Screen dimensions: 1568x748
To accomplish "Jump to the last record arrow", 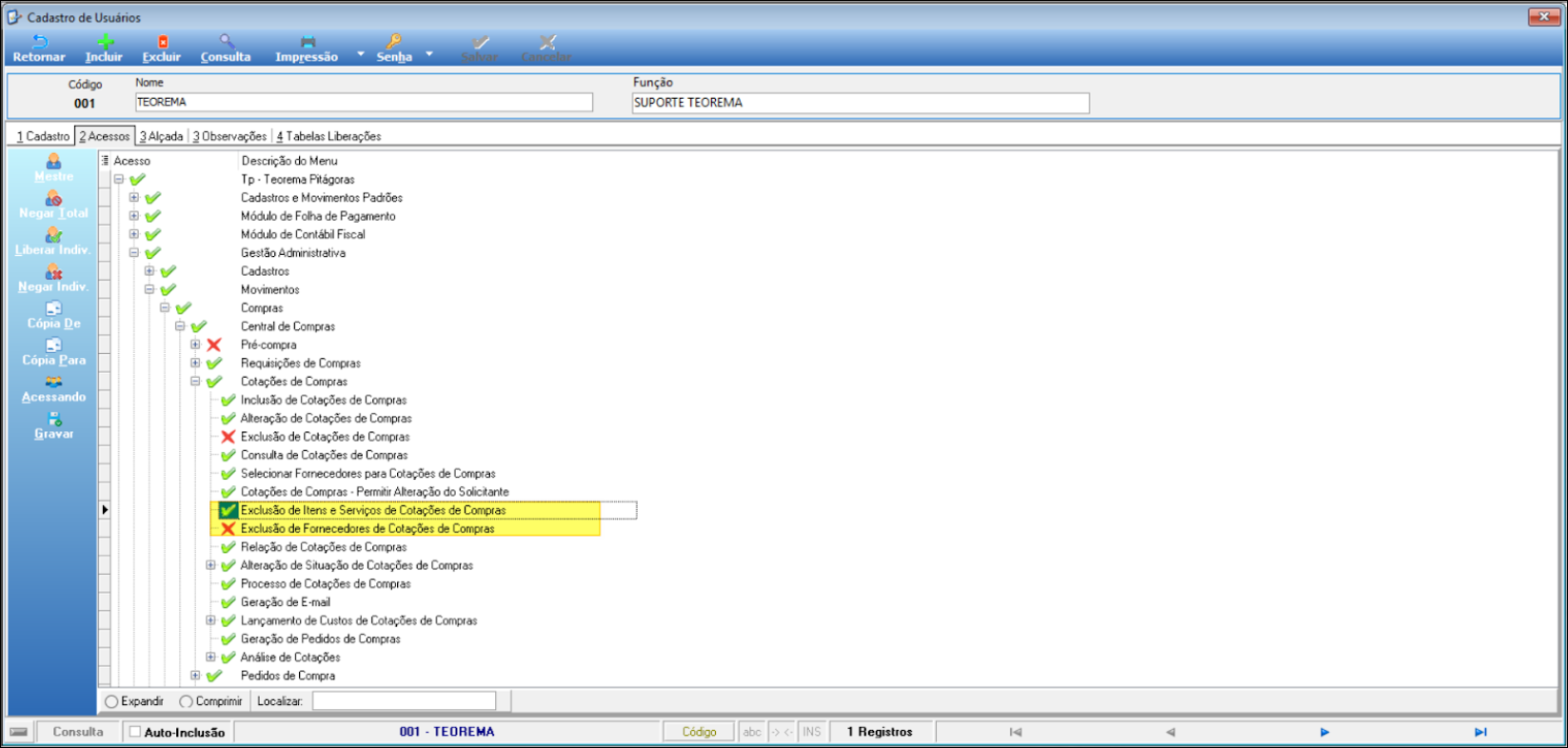I will tap(1480, 732).
